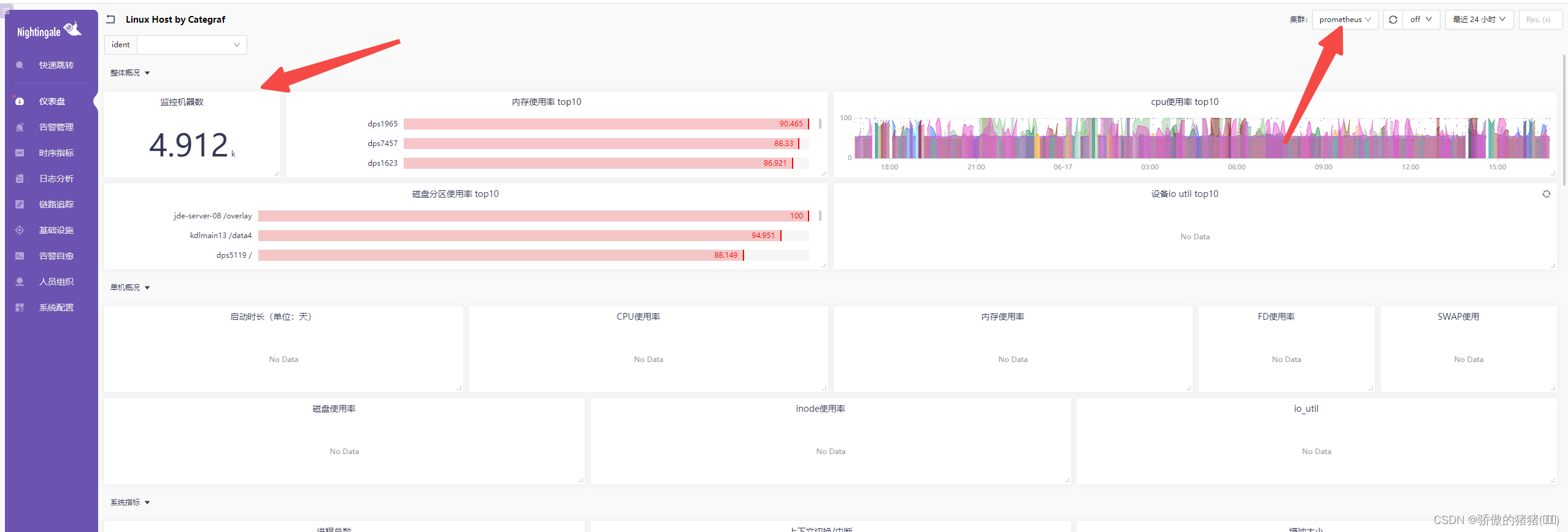Image resolution: width=1568 pixels, height=532 pixels.
Task: Click the CPU使用率 panel title
Action: (x=638, y=317)
